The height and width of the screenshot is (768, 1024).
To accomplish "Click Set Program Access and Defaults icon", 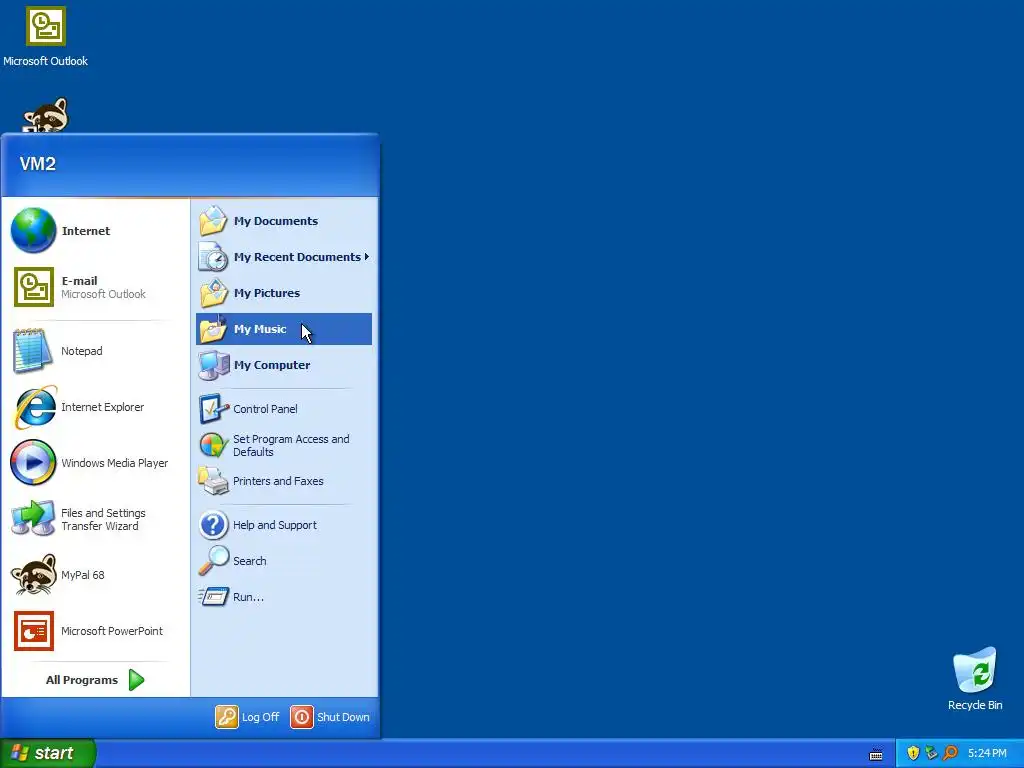I will (x=214, y=445).
